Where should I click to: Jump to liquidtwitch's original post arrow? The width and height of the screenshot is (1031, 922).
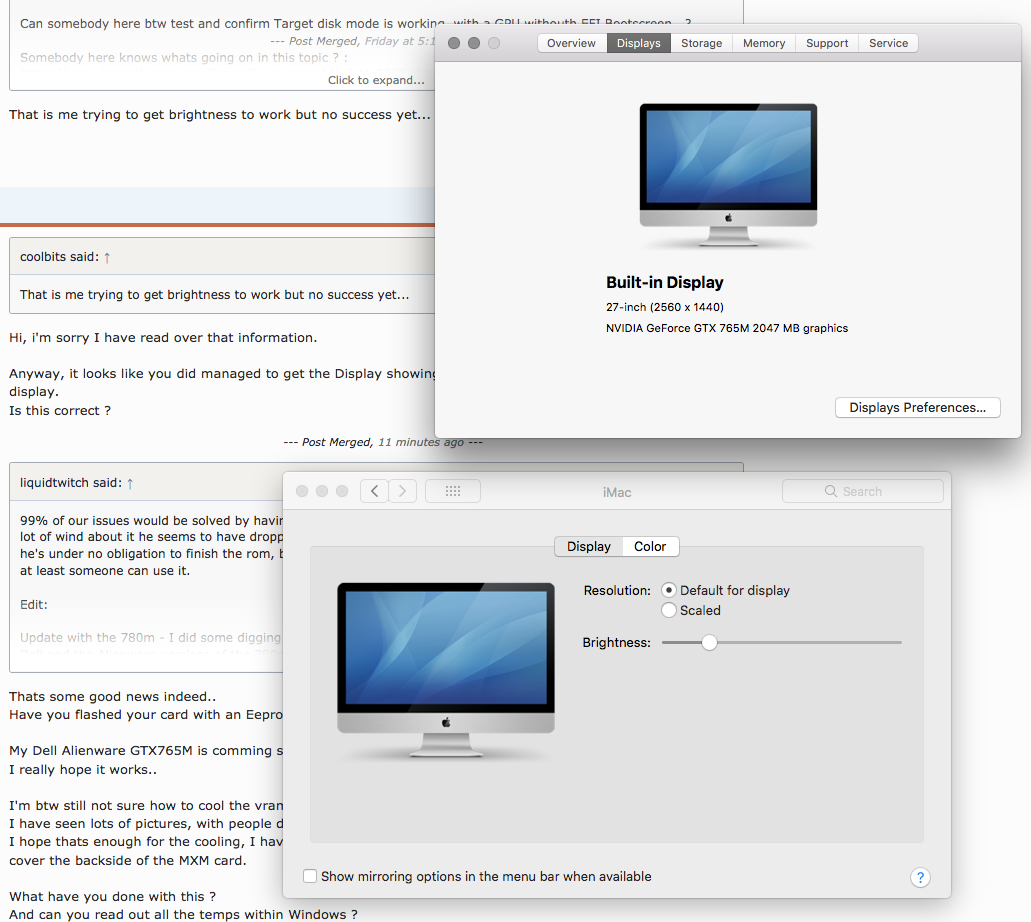pyautogui.click(x=130, y=483)
